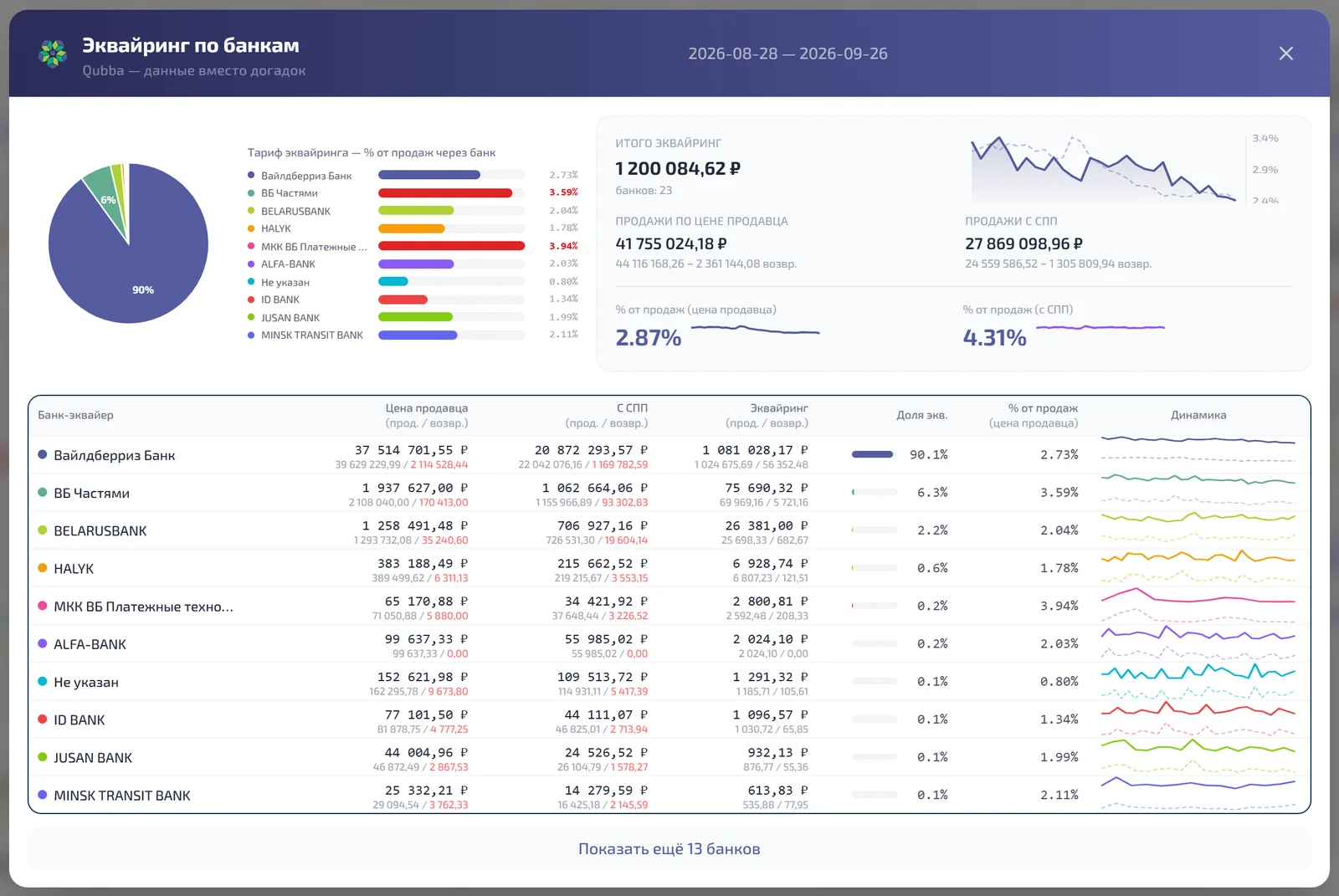Click the Доля экв. column header
1339x896 pixels.
[x=922, y=415]
